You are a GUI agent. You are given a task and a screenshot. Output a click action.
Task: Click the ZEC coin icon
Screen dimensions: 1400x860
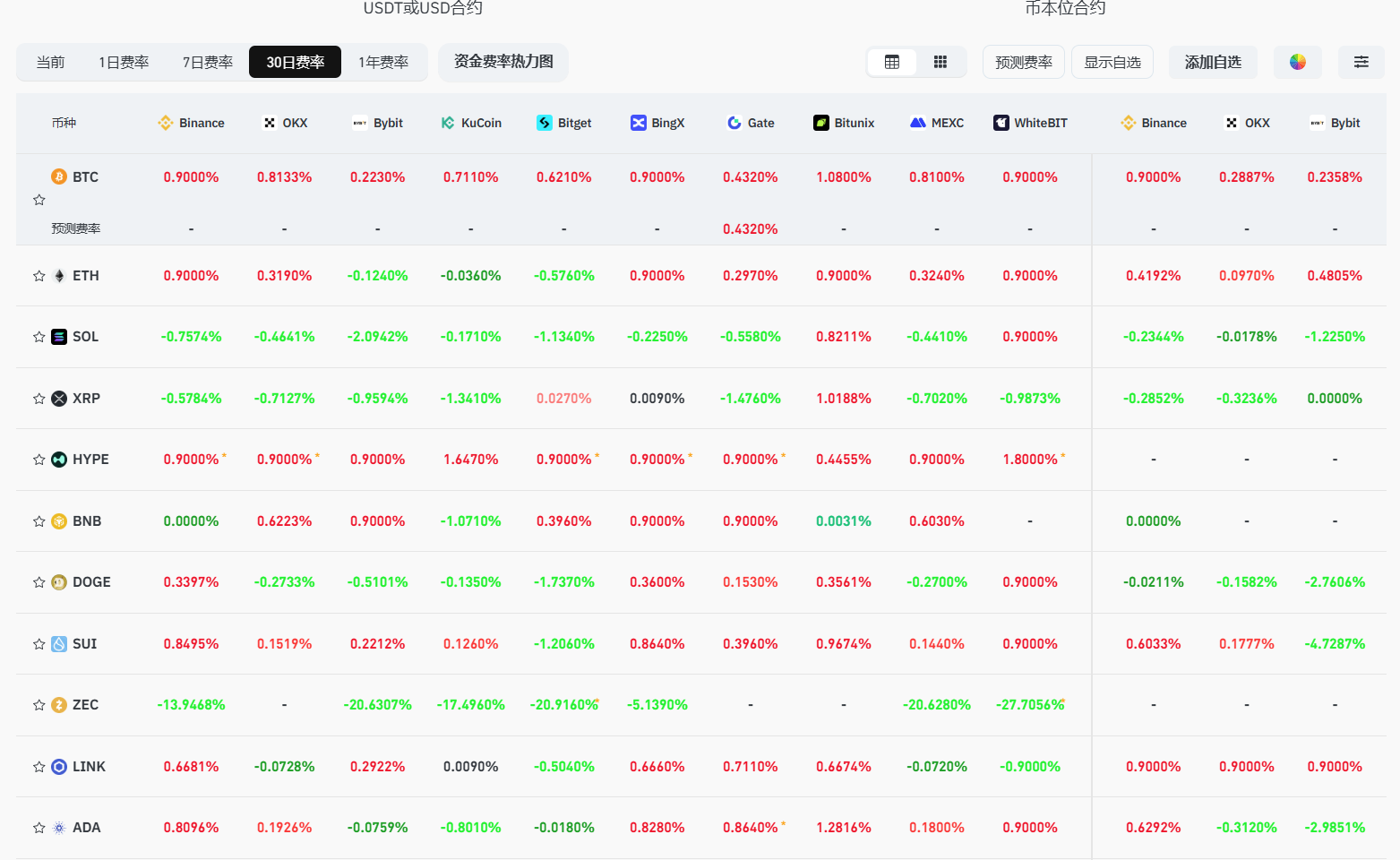pos(59,705)
